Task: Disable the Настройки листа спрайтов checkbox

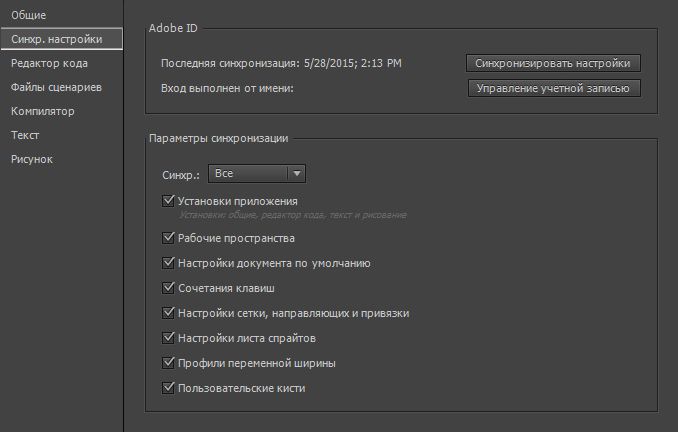Action: point(168,338)
